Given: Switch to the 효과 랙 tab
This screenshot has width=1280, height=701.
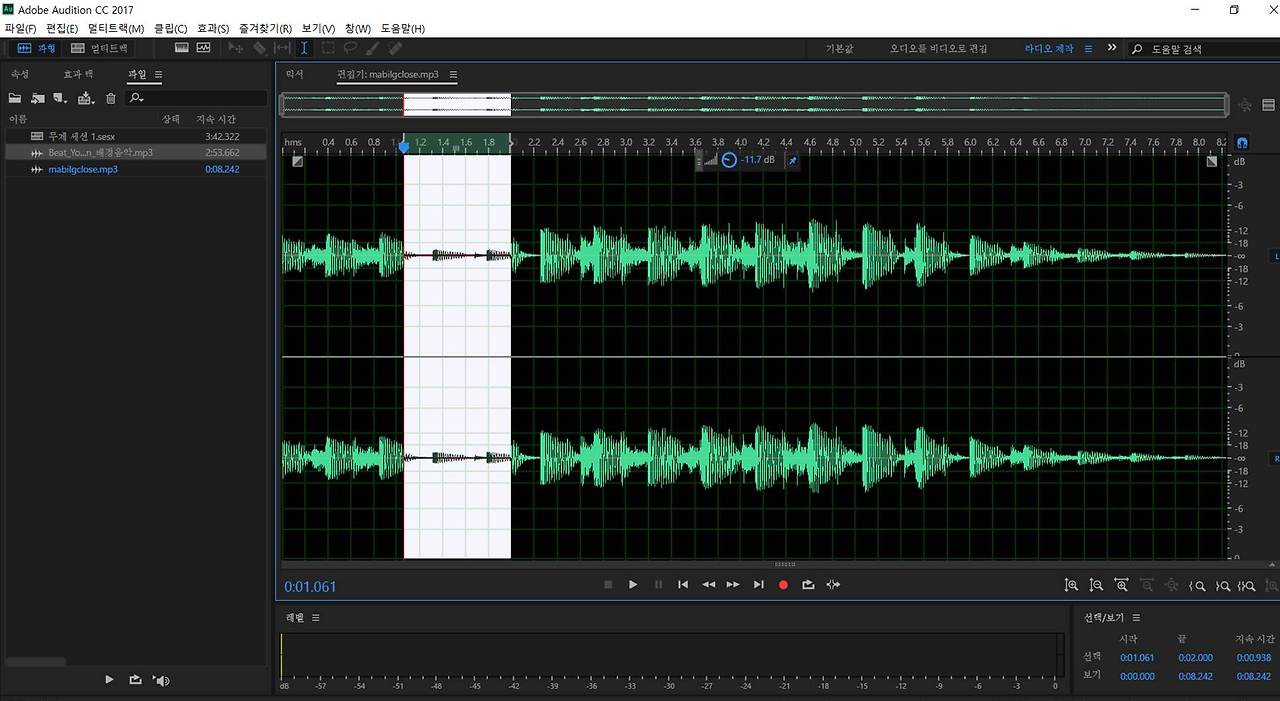Looking at the screenshot, I should (x=78, y=74).
